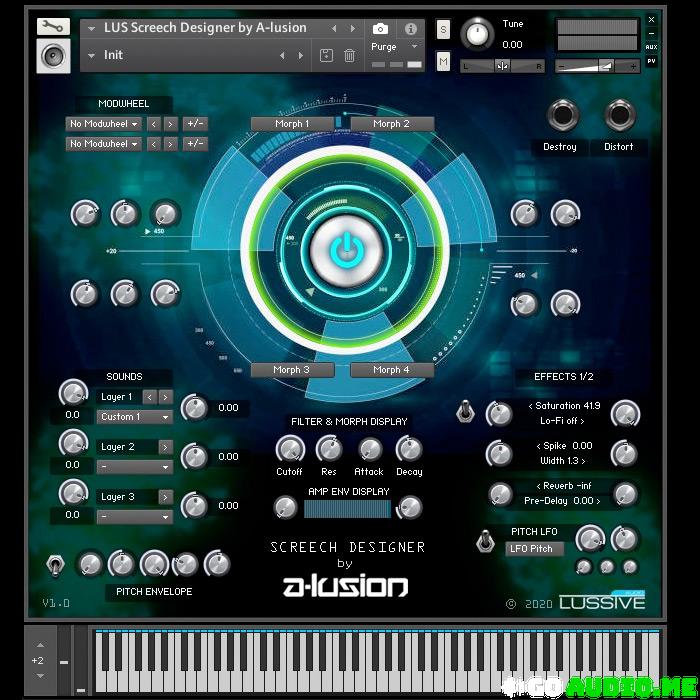This screenshot has height=700, width=700.
Task: Click the AMP ENV display bar
Action: pyautogui.click(x=347, y=509)
